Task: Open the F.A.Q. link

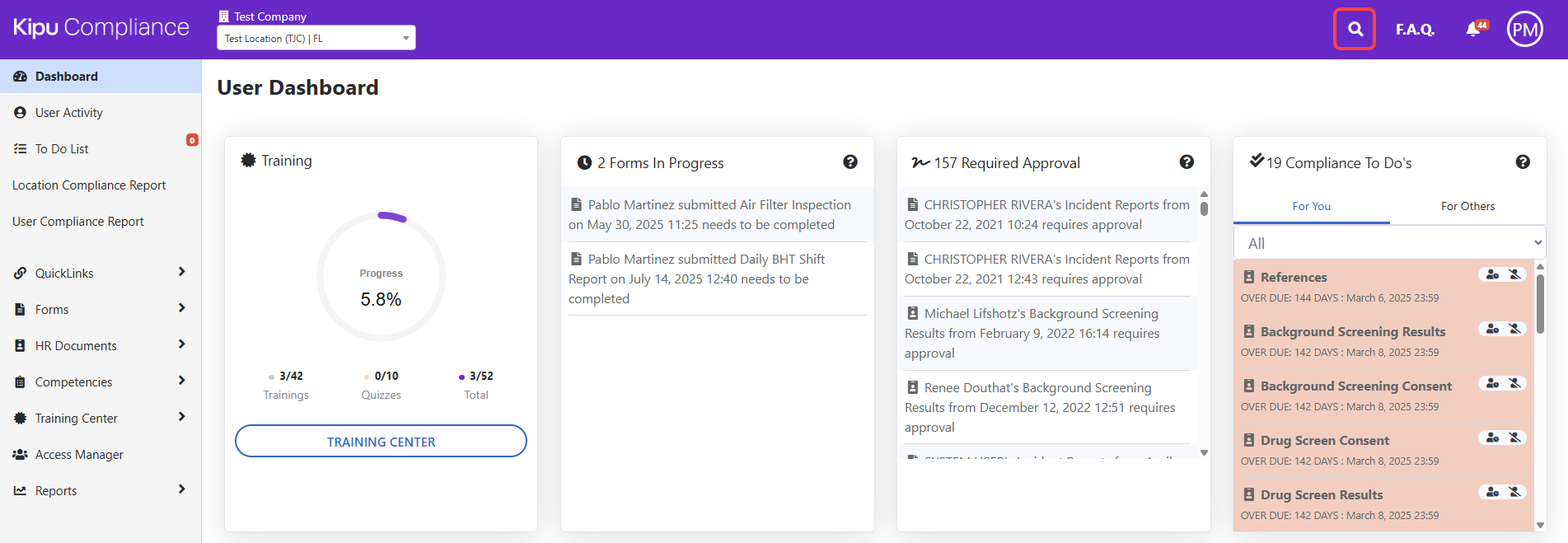Action: pos(1414,30)
